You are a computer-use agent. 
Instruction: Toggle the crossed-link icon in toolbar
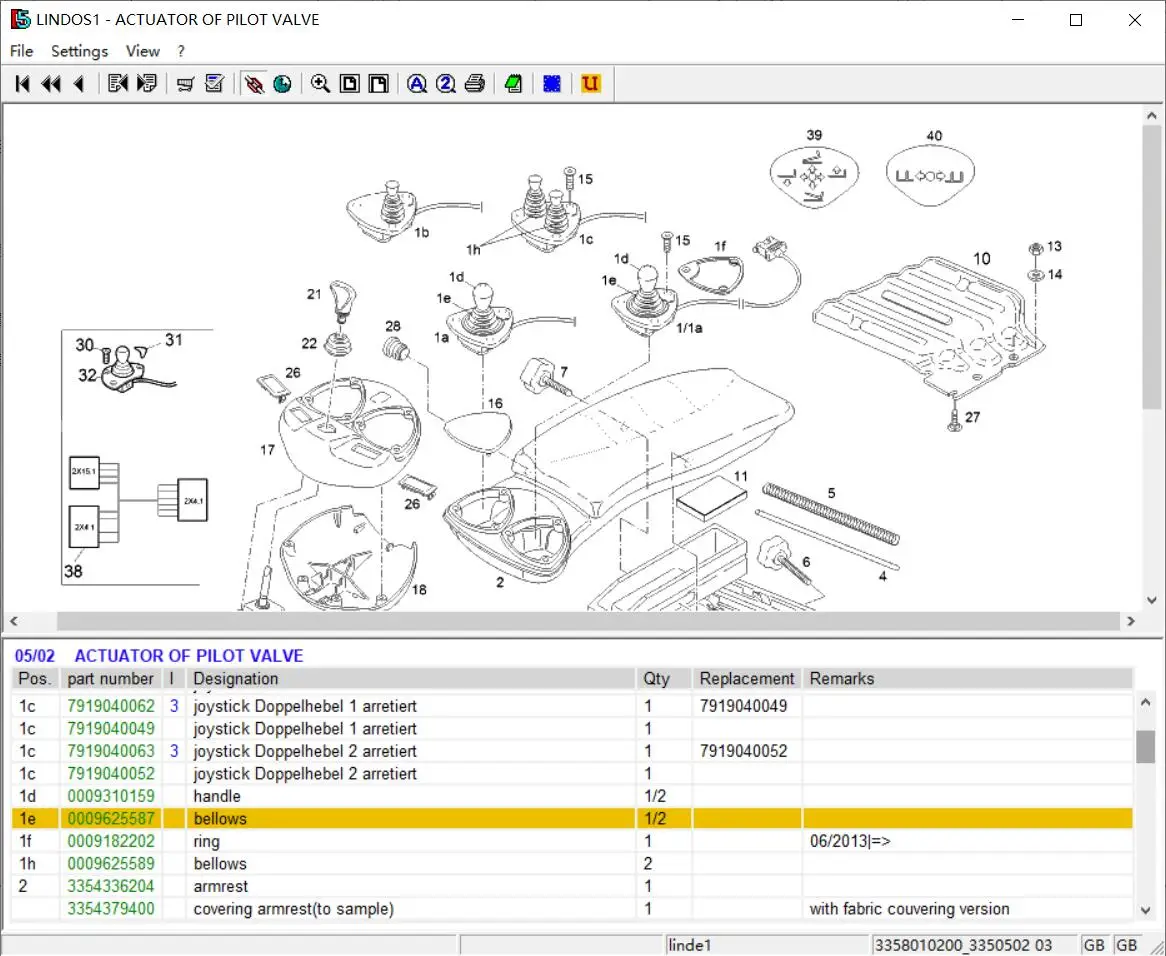(254, 84)
